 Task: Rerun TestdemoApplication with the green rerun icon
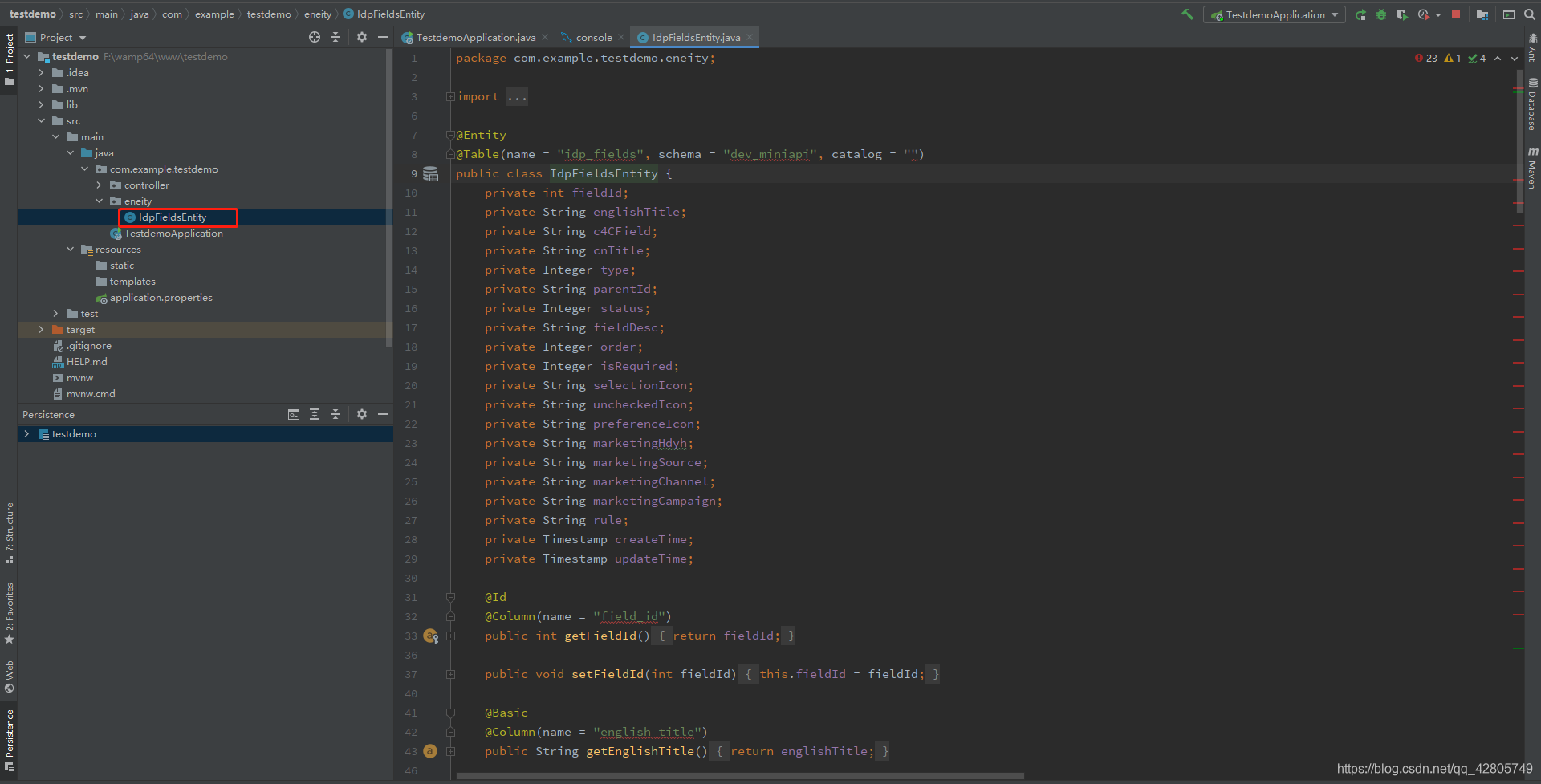(1360, 14)
